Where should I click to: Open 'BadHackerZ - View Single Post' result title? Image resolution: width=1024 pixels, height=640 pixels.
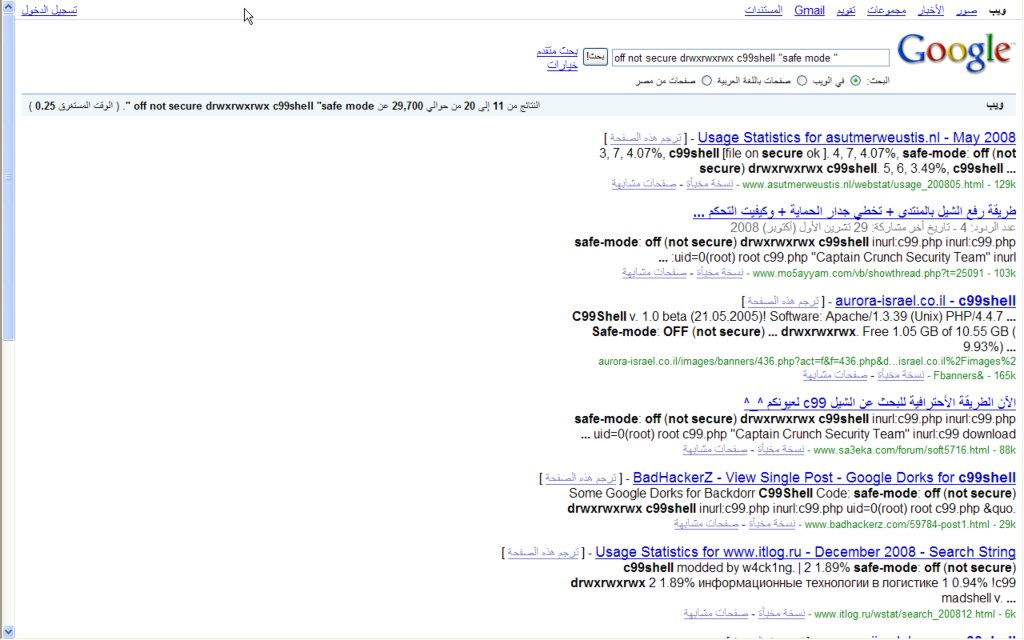tap(824, 478)
